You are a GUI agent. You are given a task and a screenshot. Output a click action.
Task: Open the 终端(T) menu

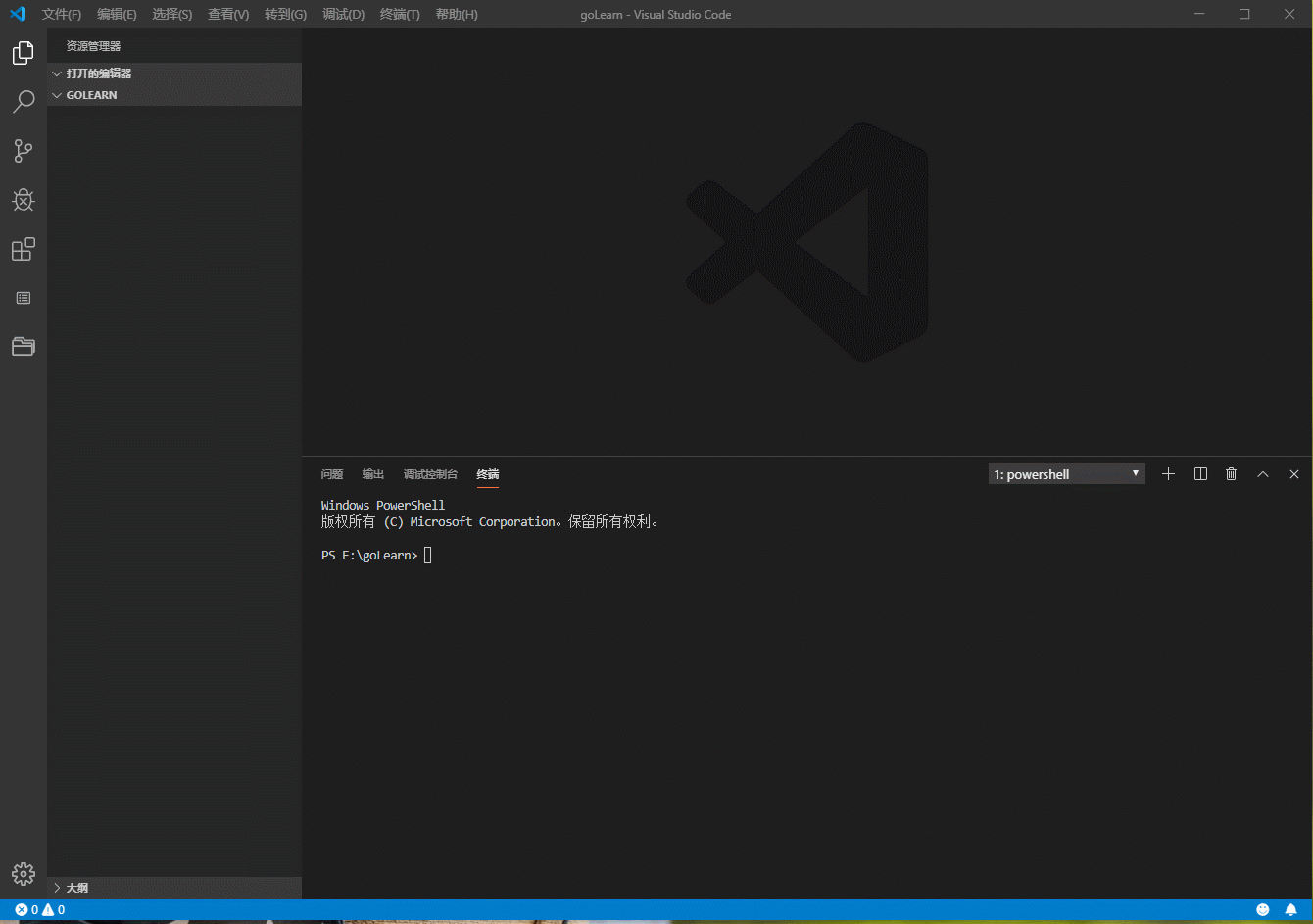coord(400,15)
